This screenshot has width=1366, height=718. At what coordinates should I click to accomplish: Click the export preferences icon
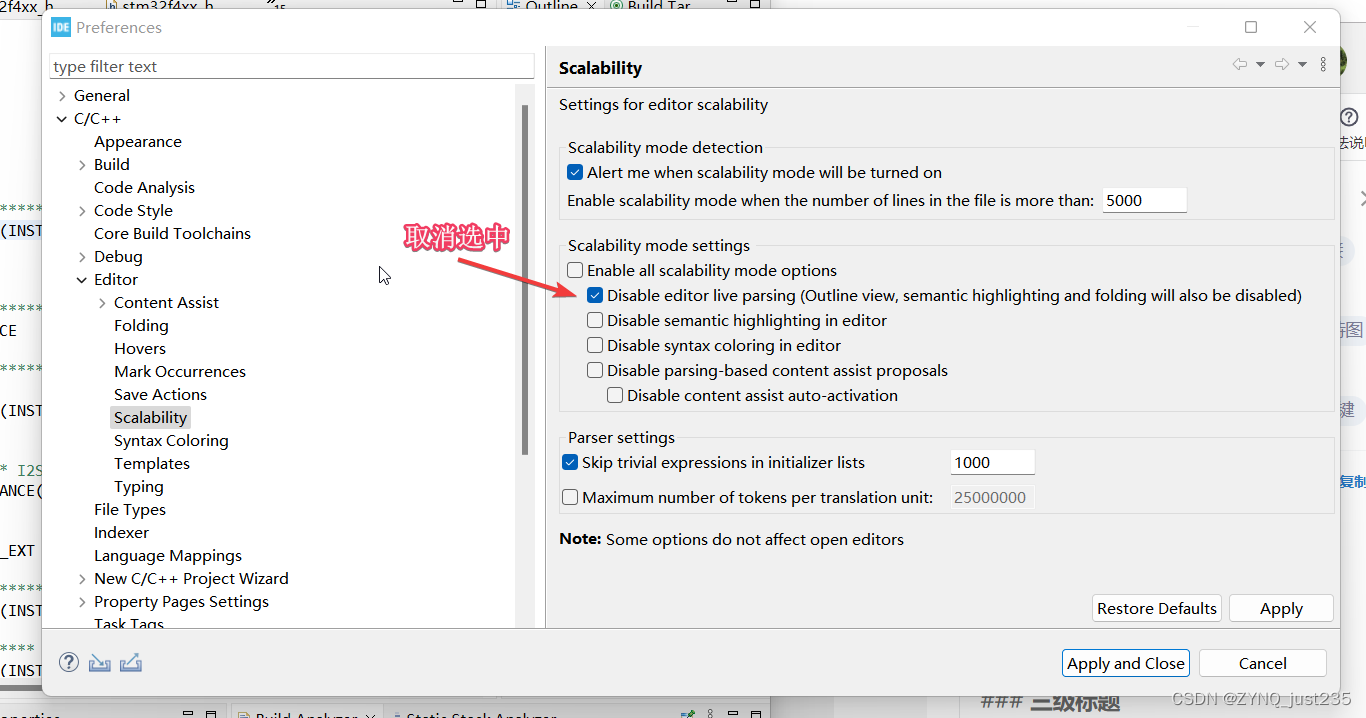tap(131, 662)
